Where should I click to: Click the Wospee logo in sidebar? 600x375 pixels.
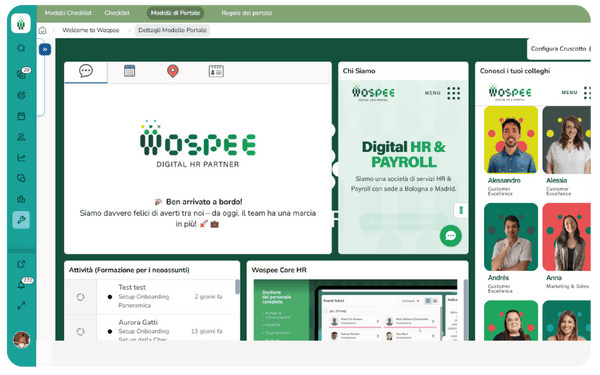(x=21, y=24)
